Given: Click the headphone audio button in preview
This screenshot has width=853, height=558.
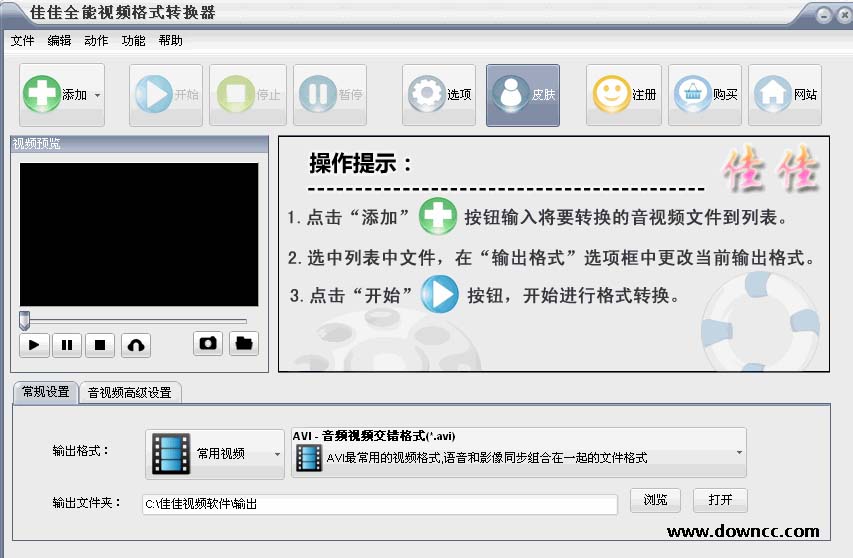Looking at the screenshot, I should pos(135,345).
